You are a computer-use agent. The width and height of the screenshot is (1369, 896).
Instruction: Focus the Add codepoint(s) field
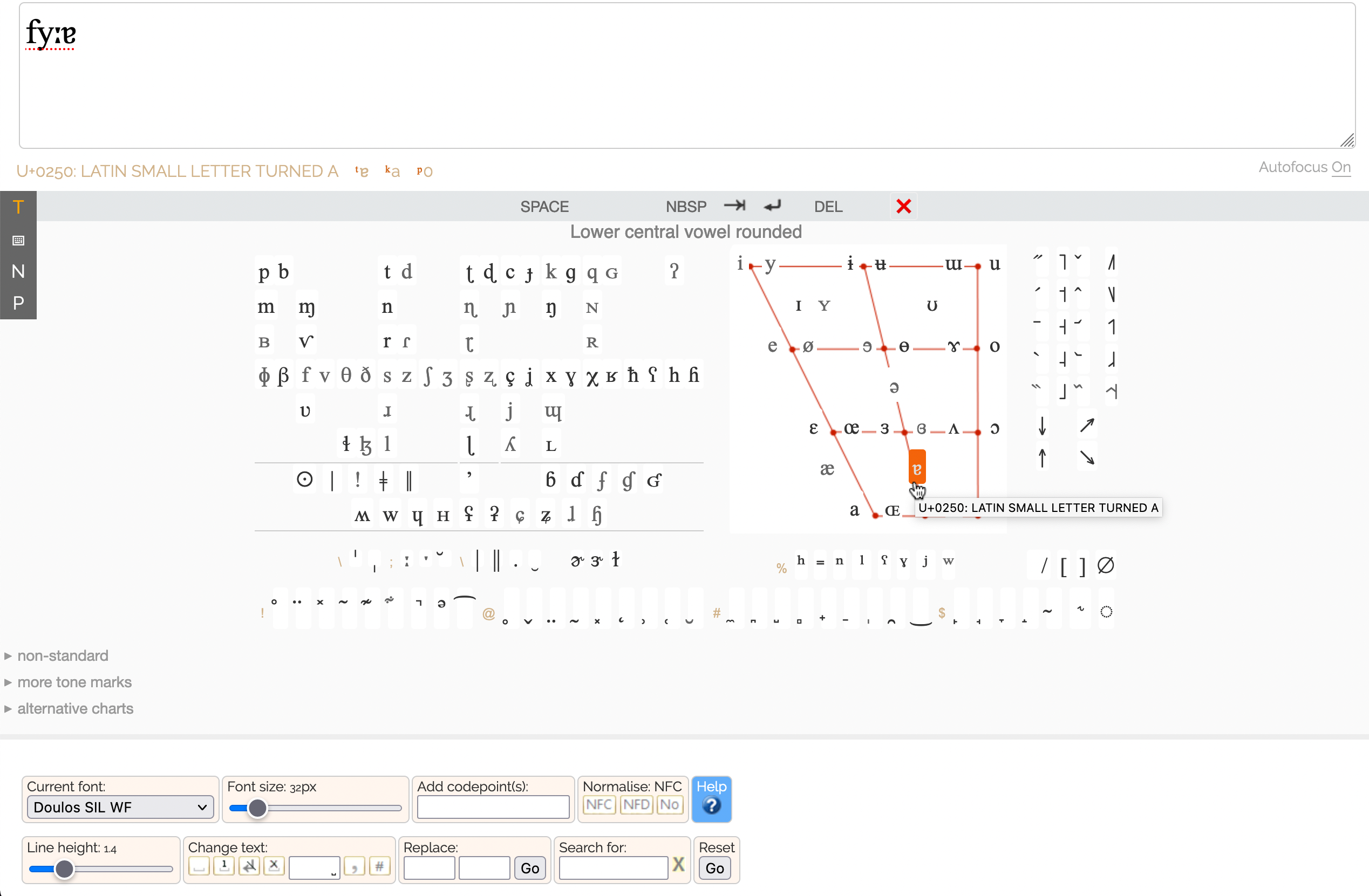coord(493,807)
